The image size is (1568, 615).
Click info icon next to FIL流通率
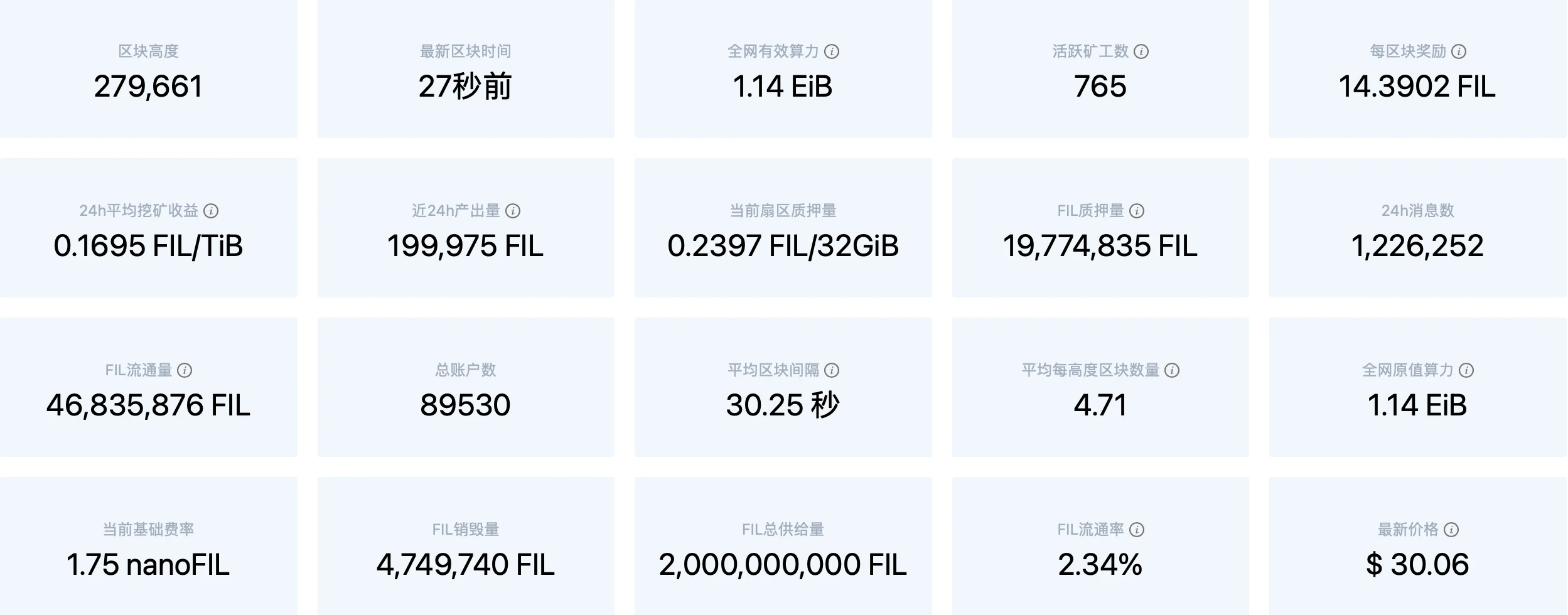pos(1137,530)
